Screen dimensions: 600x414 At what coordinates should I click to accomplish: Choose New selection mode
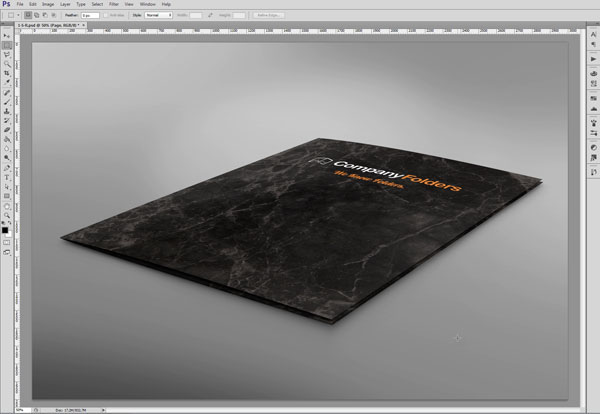tap(28, 15)
